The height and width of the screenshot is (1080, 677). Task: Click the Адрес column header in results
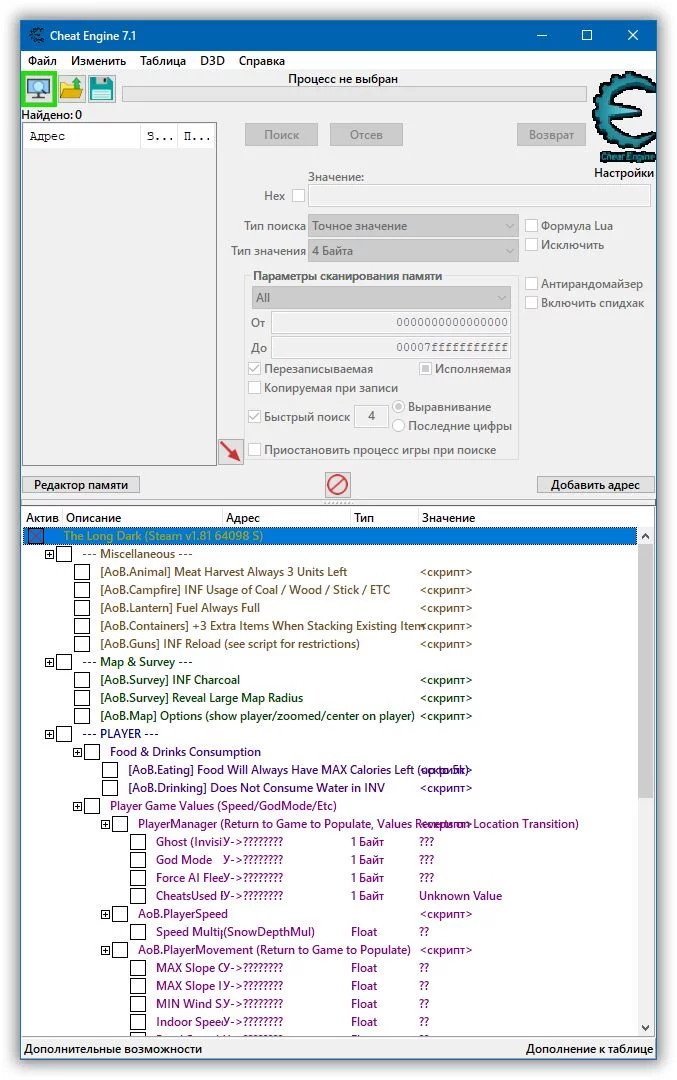(x=83, y=136)
